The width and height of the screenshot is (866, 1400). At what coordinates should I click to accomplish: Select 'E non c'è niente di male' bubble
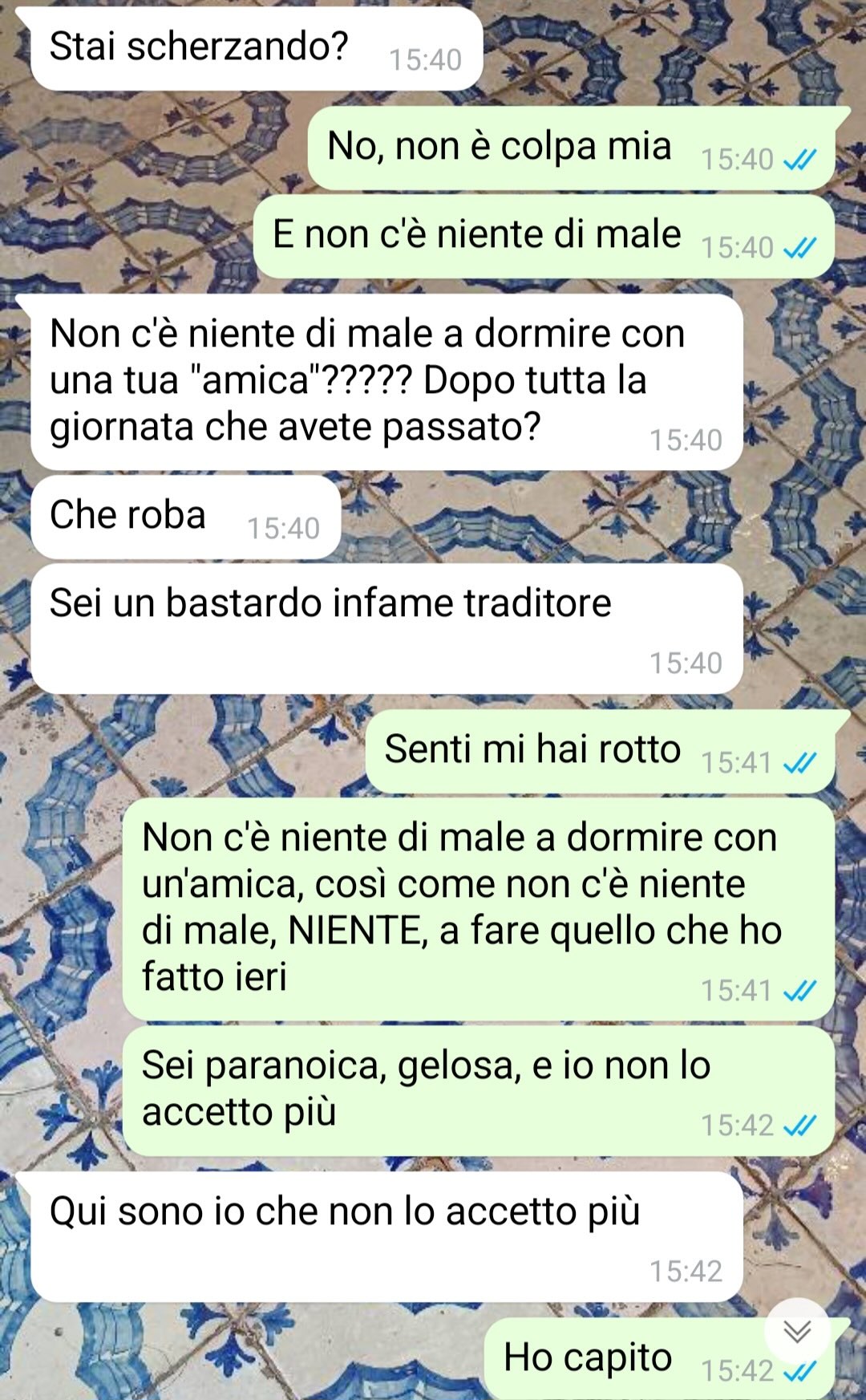click(544, 236)
